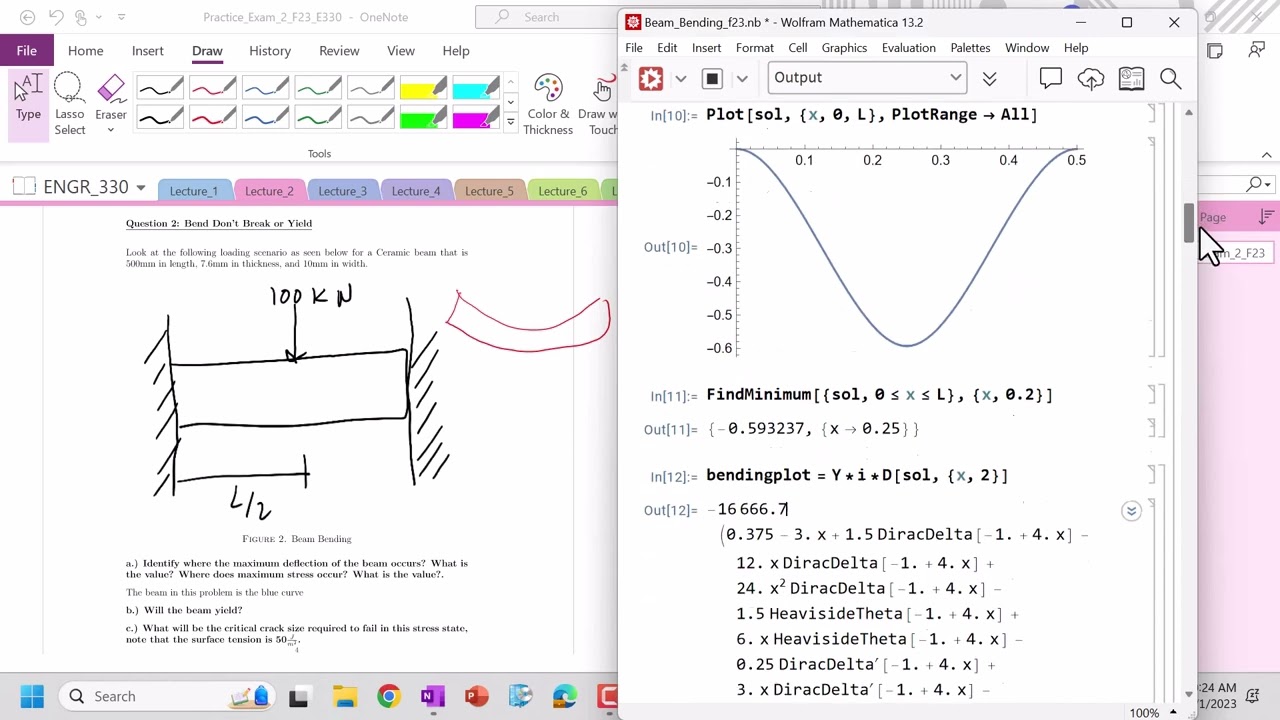Open the dropdown arrow beside Evaluate icon
This screenshot has width=1280, height=720.
point(681,78)
